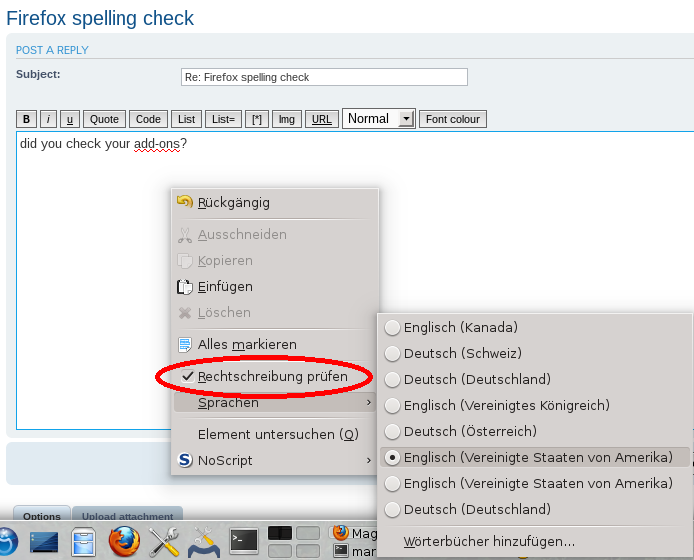Choose Alles markieren menu entry
Screen dimensions: 694x560
275,344
